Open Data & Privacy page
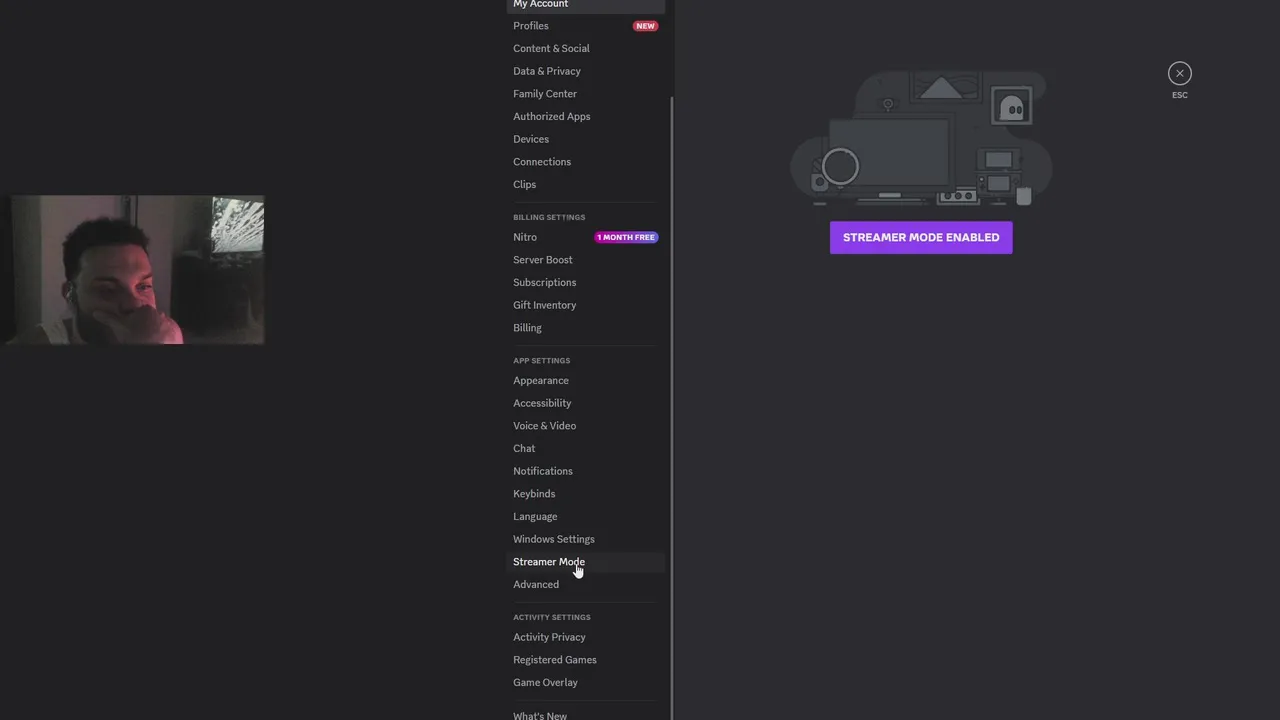 (585, 71)
